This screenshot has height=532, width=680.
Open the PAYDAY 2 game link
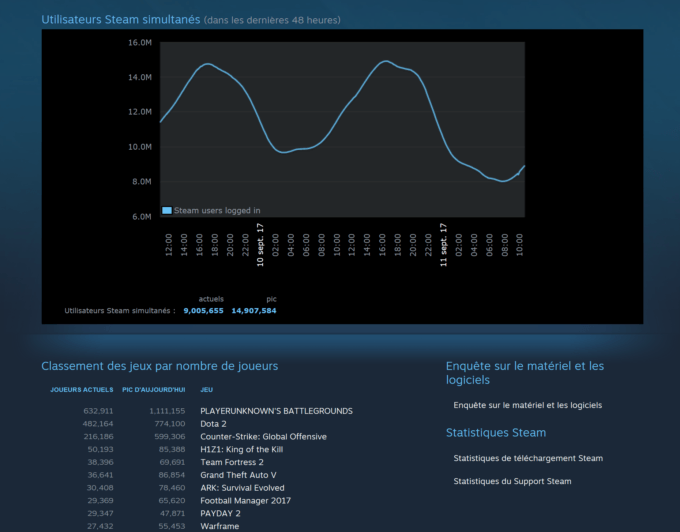point(220,513)
